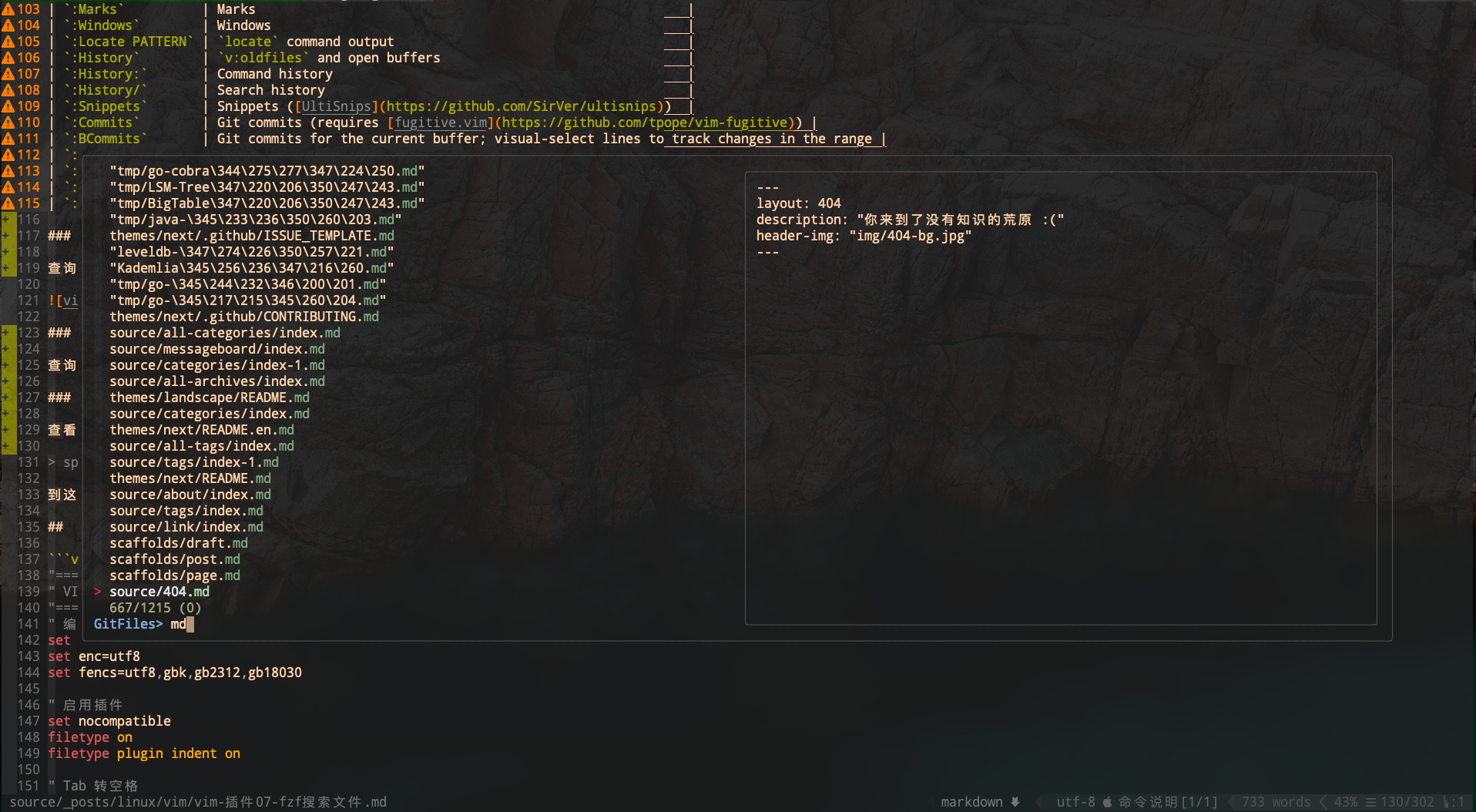The width and height of the screenshot is (1476, 812).
Task: Click 'markdown' filetype in status line
Action: pyautogui.click(x=972, y=802)
